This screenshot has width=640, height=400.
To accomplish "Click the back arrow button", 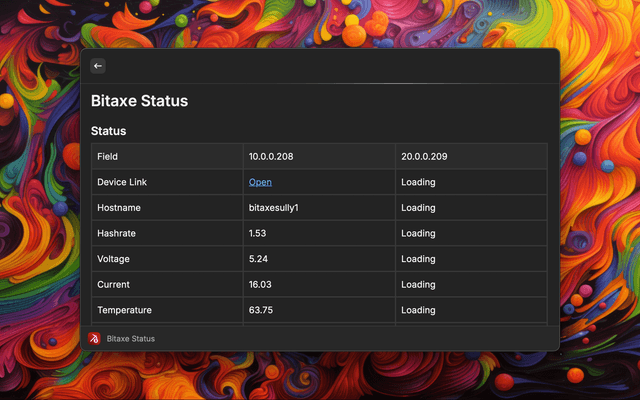I will pos(98,66).
